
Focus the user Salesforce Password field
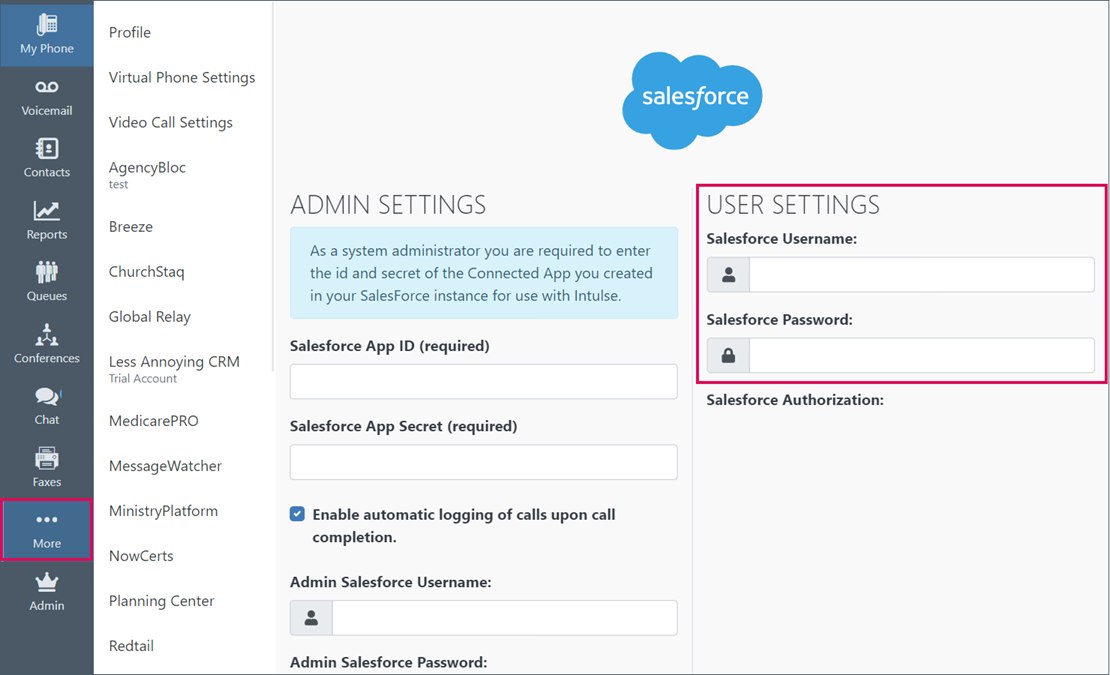(922, 355)
